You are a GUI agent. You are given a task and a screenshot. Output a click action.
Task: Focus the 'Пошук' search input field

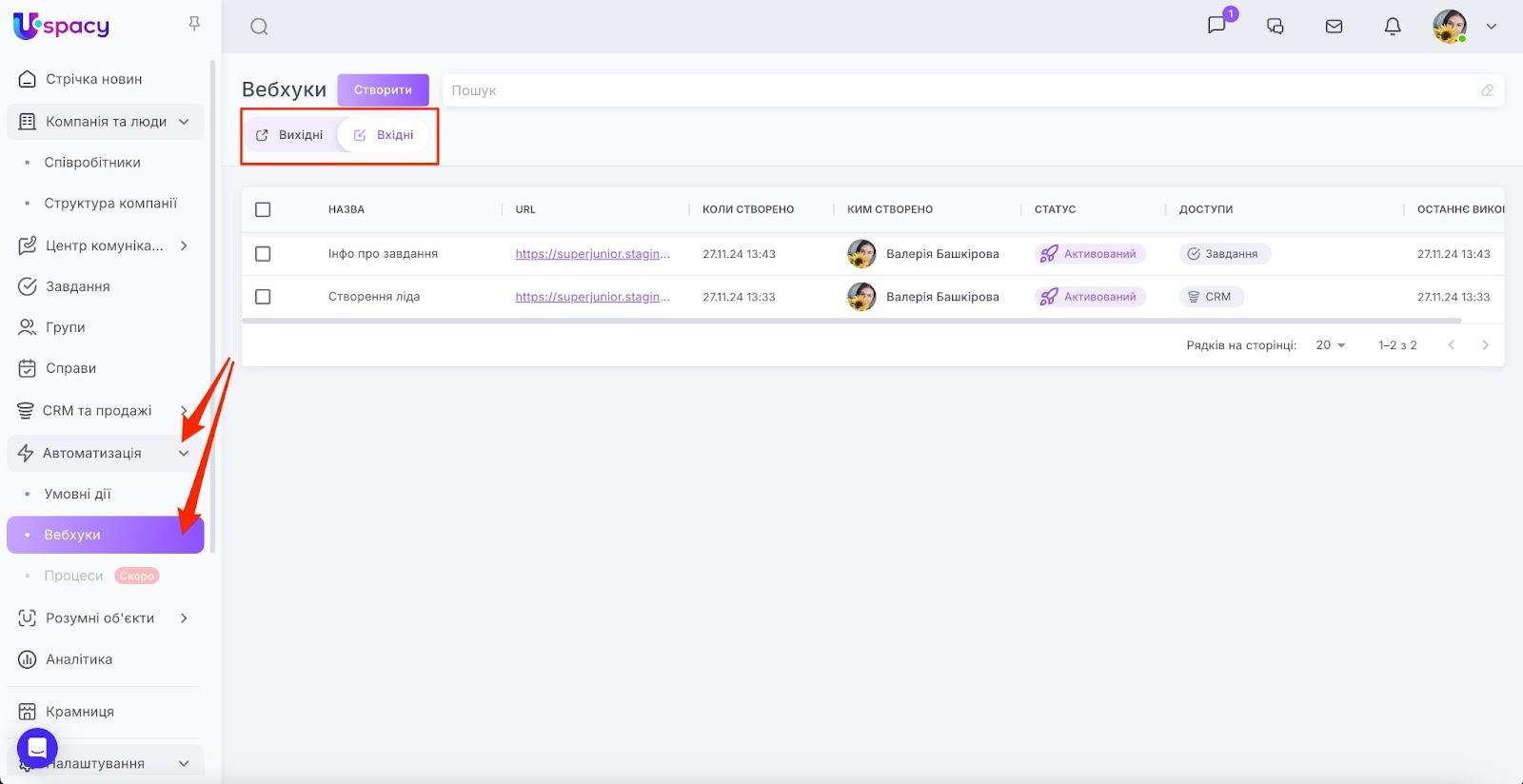point(952,90)
